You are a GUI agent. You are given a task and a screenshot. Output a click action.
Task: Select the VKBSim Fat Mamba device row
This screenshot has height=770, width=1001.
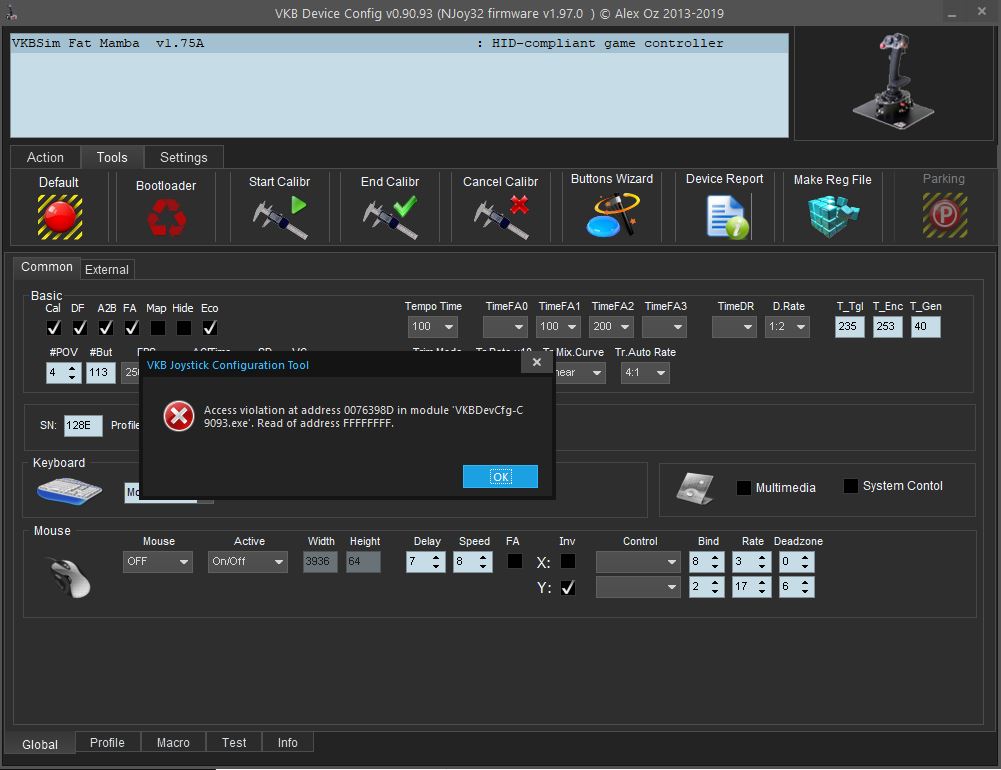click(x=400, y=43)
